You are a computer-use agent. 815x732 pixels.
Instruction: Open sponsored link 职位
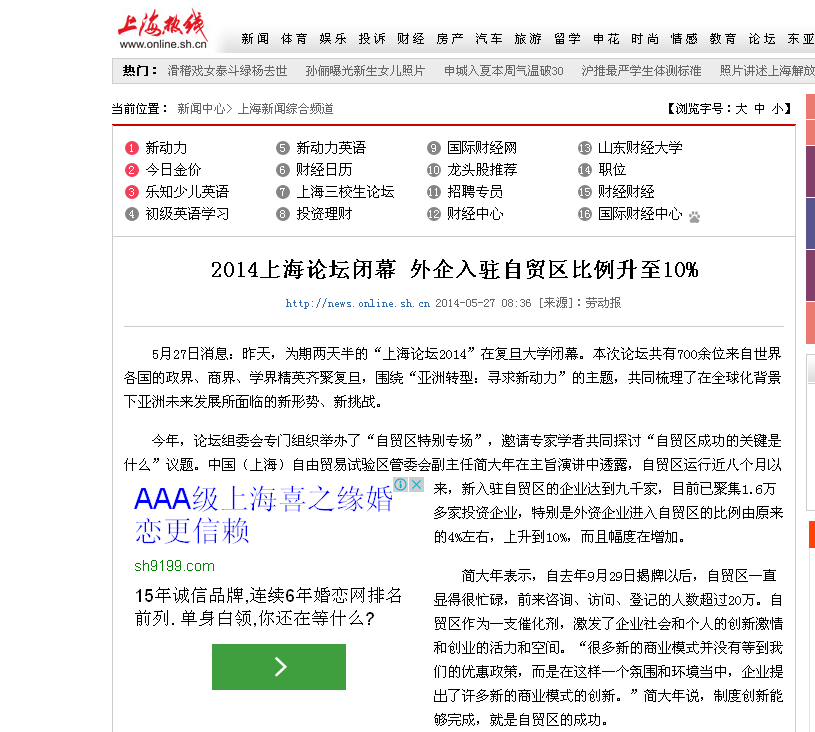(x=612, y=170)
